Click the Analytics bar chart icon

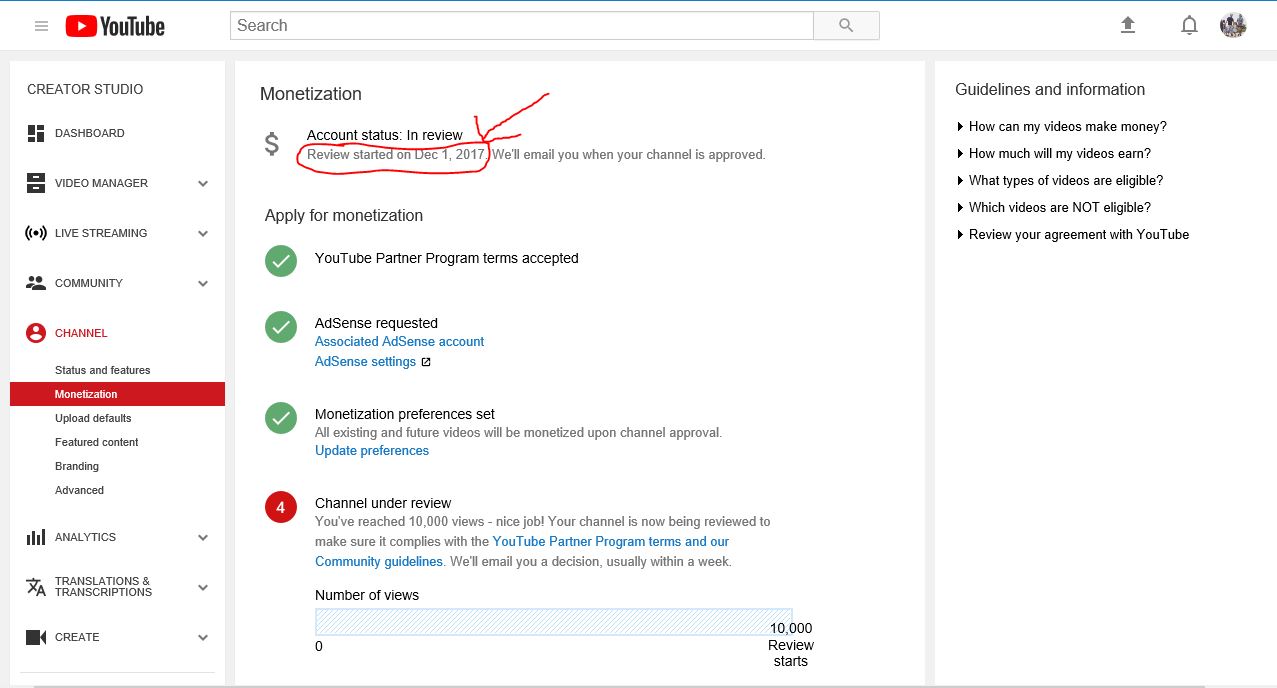coord(36,537)
